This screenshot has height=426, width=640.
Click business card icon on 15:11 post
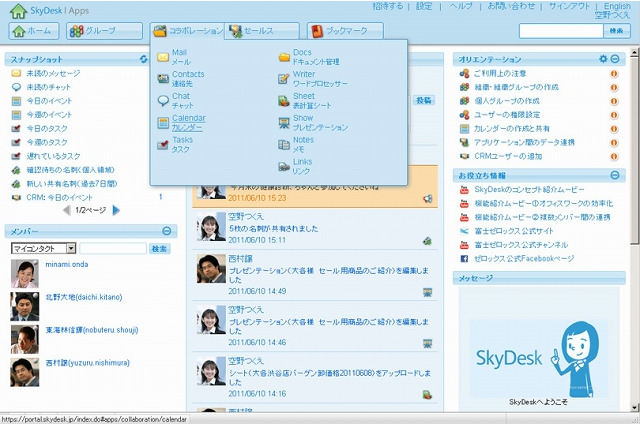pos(427,241)
